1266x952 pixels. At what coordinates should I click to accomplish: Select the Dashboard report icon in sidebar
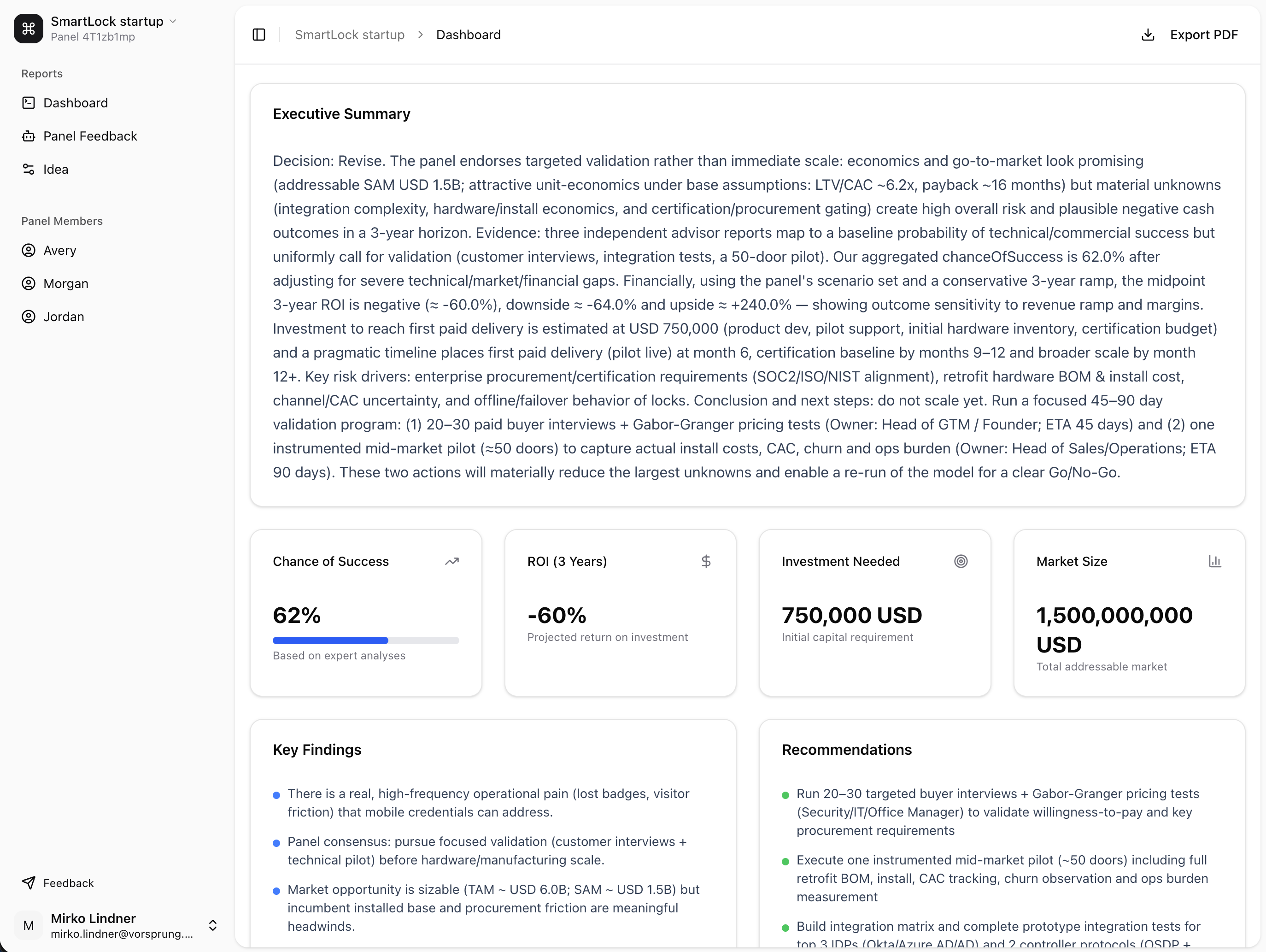pos(29,102)
